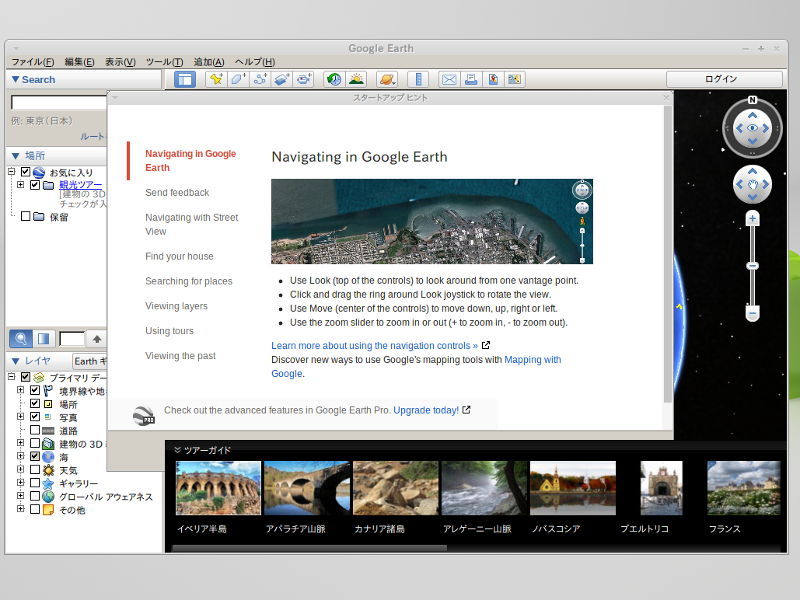Enable the 道路 layer checkbox
The height and width of the screenshot is (600, 800).
click(x=35, y=430)
